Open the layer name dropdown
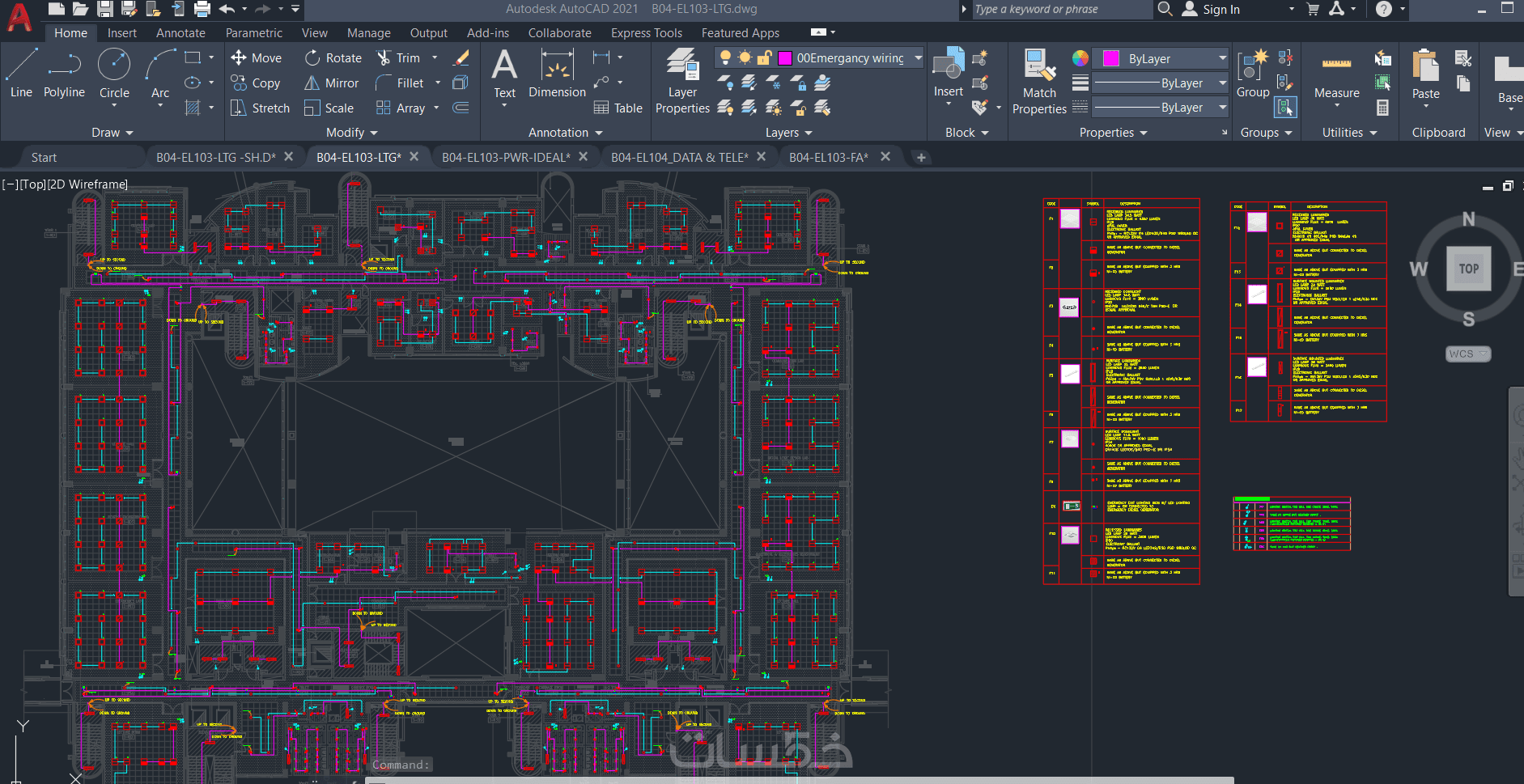 point(918,57)
